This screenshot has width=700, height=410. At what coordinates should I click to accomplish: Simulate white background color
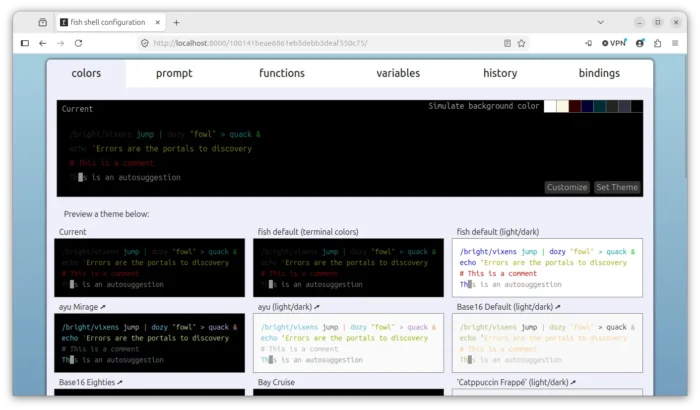coord(550,106)
